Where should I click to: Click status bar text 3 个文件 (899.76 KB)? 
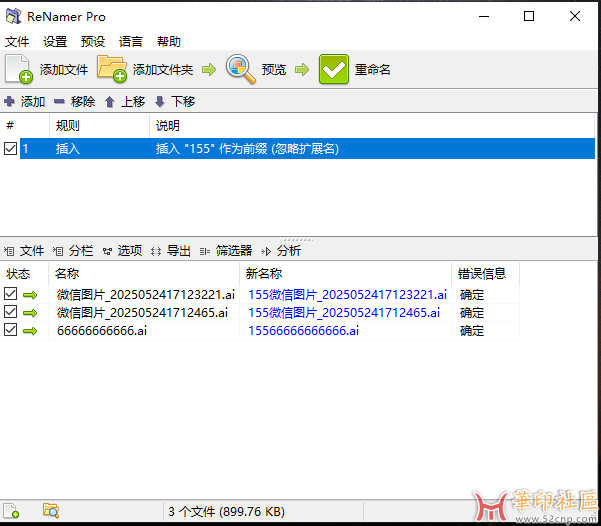tap(226, 511)
